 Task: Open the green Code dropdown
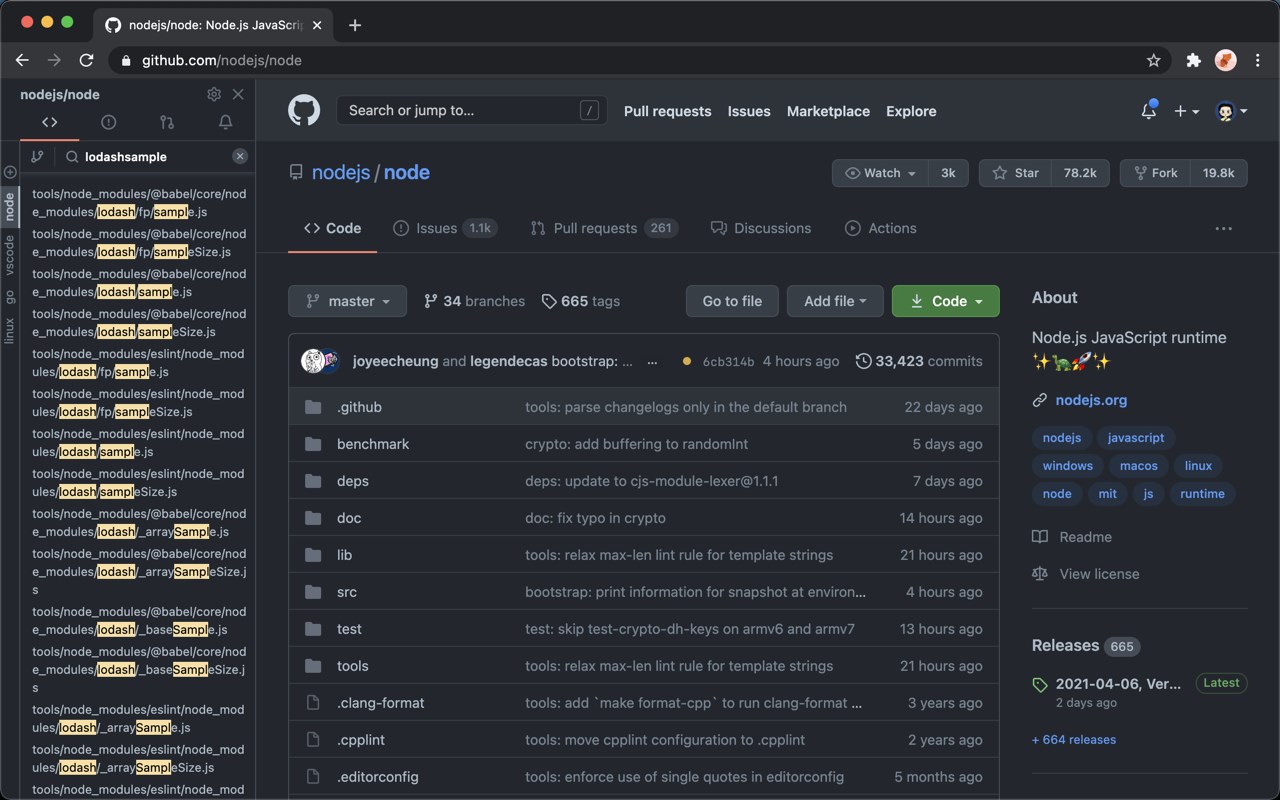pyautogui.click(x=945, y=301)
